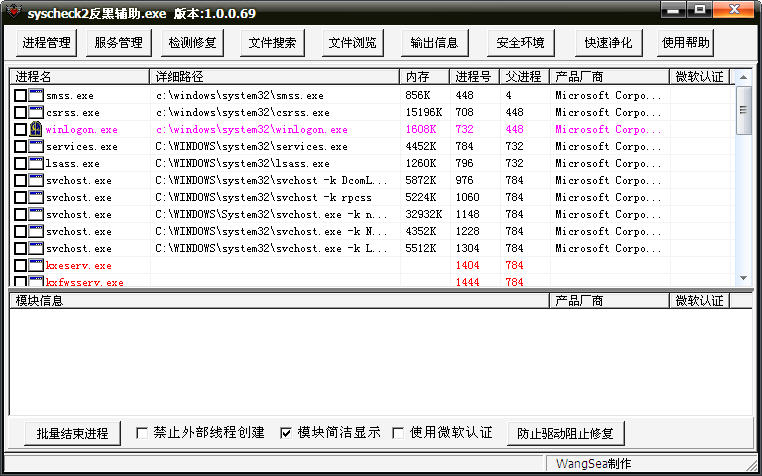The height and width of the screenshot is (476, 762).
Task: Open 安全环境 tab
Action: coord(520,43)
